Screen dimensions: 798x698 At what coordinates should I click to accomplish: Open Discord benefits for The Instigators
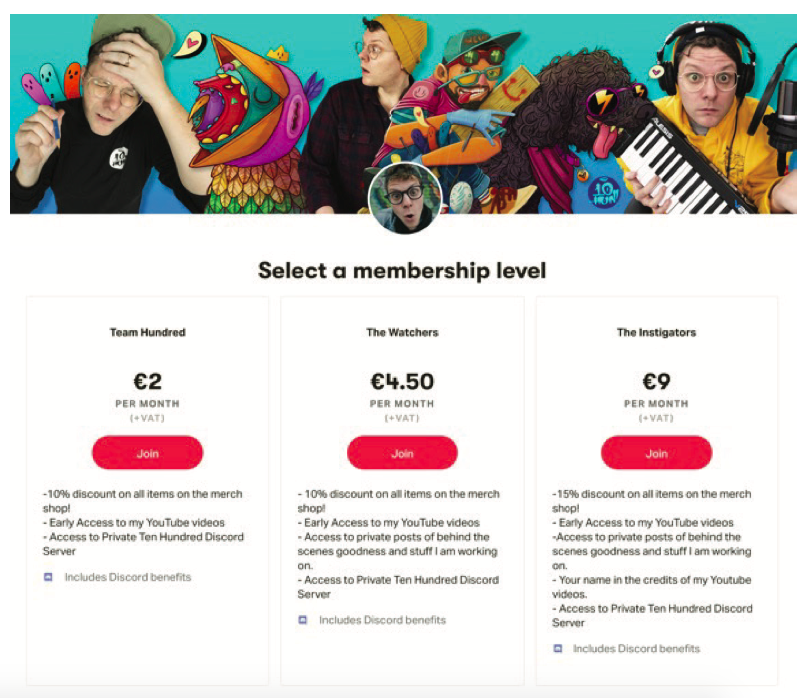coord(636,649)
